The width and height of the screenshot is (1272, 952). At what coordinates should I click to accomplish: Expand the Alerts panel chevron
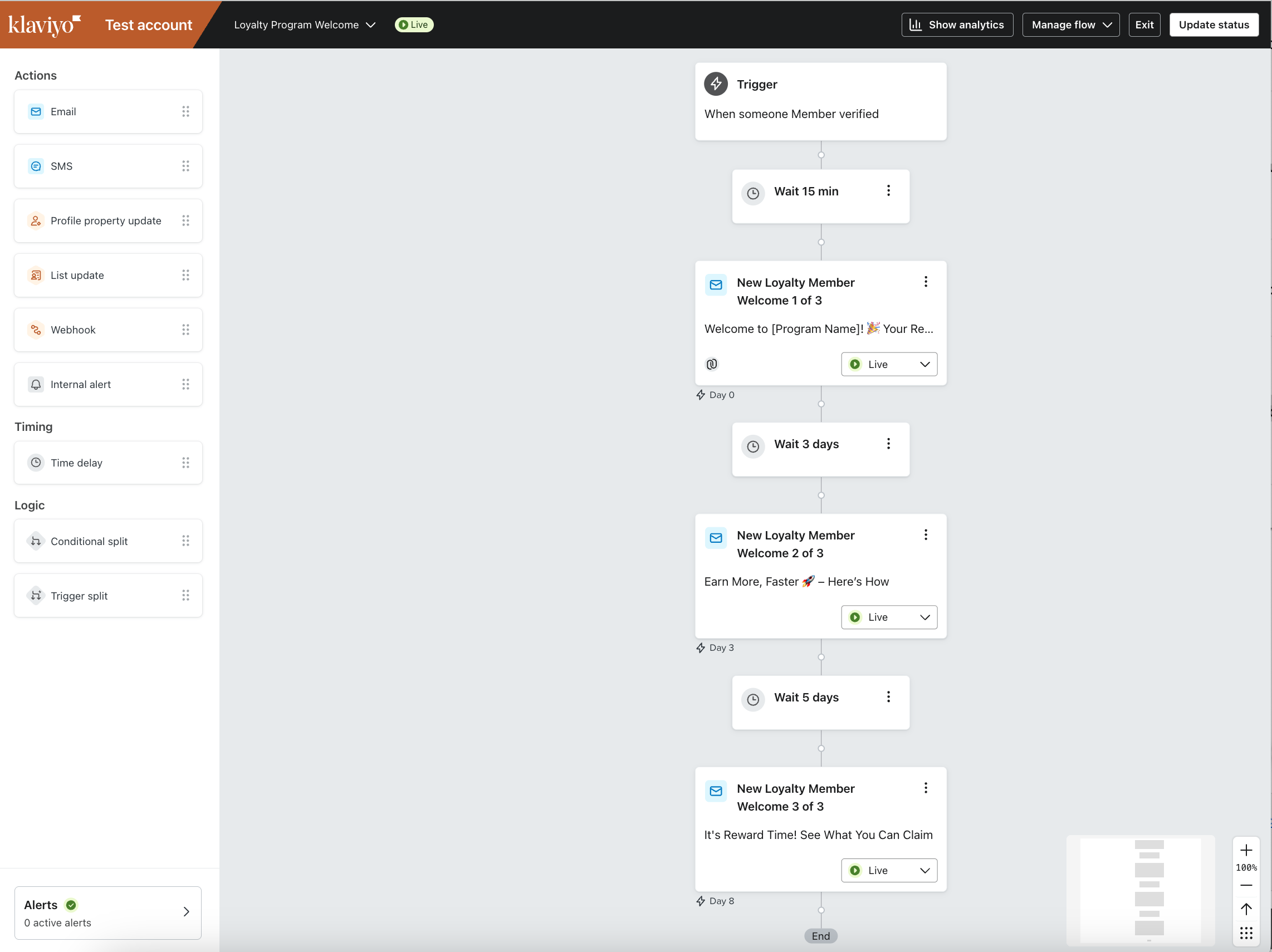pos(187,912)
